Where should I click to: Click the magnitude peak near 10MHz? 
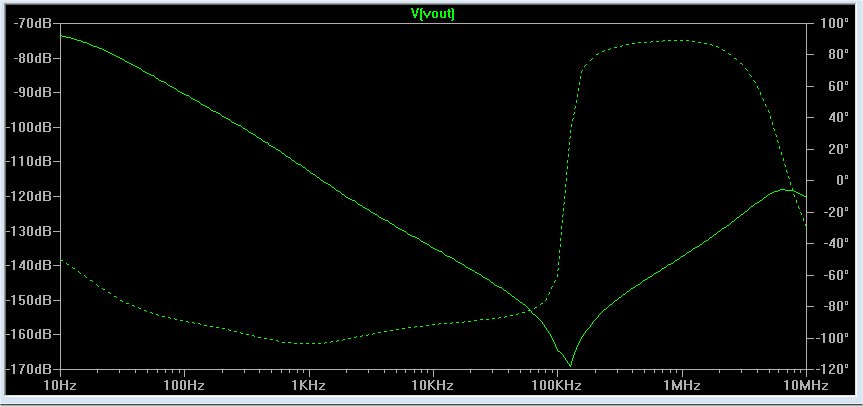tap(783, 189)
